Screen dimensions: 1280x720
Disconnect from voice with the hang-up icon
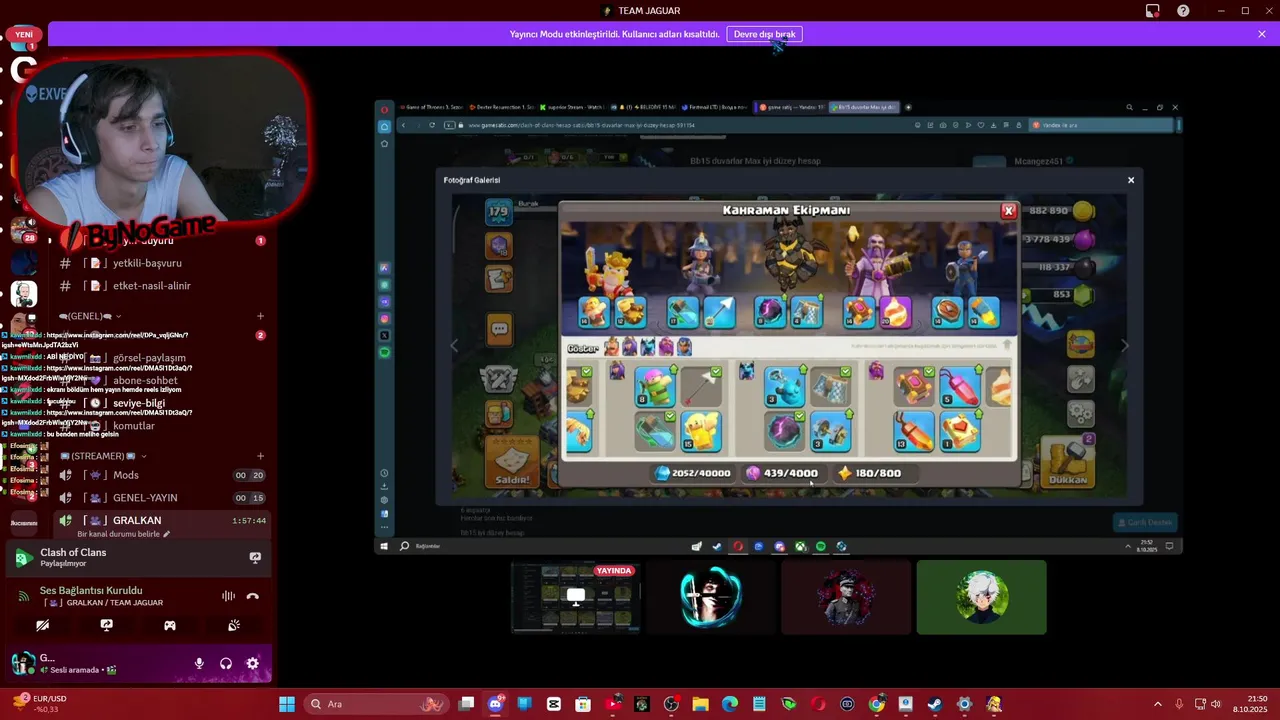click(253, 596)
